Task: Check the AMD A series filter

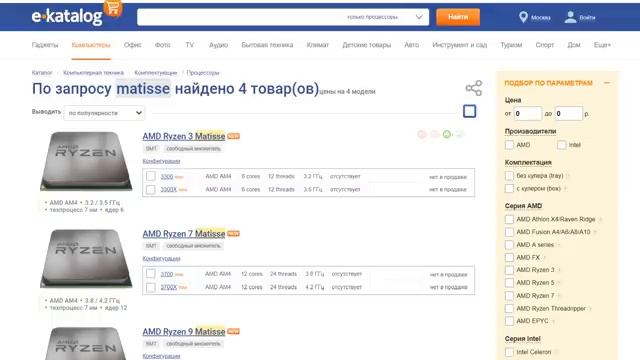Action: [509, 244]
